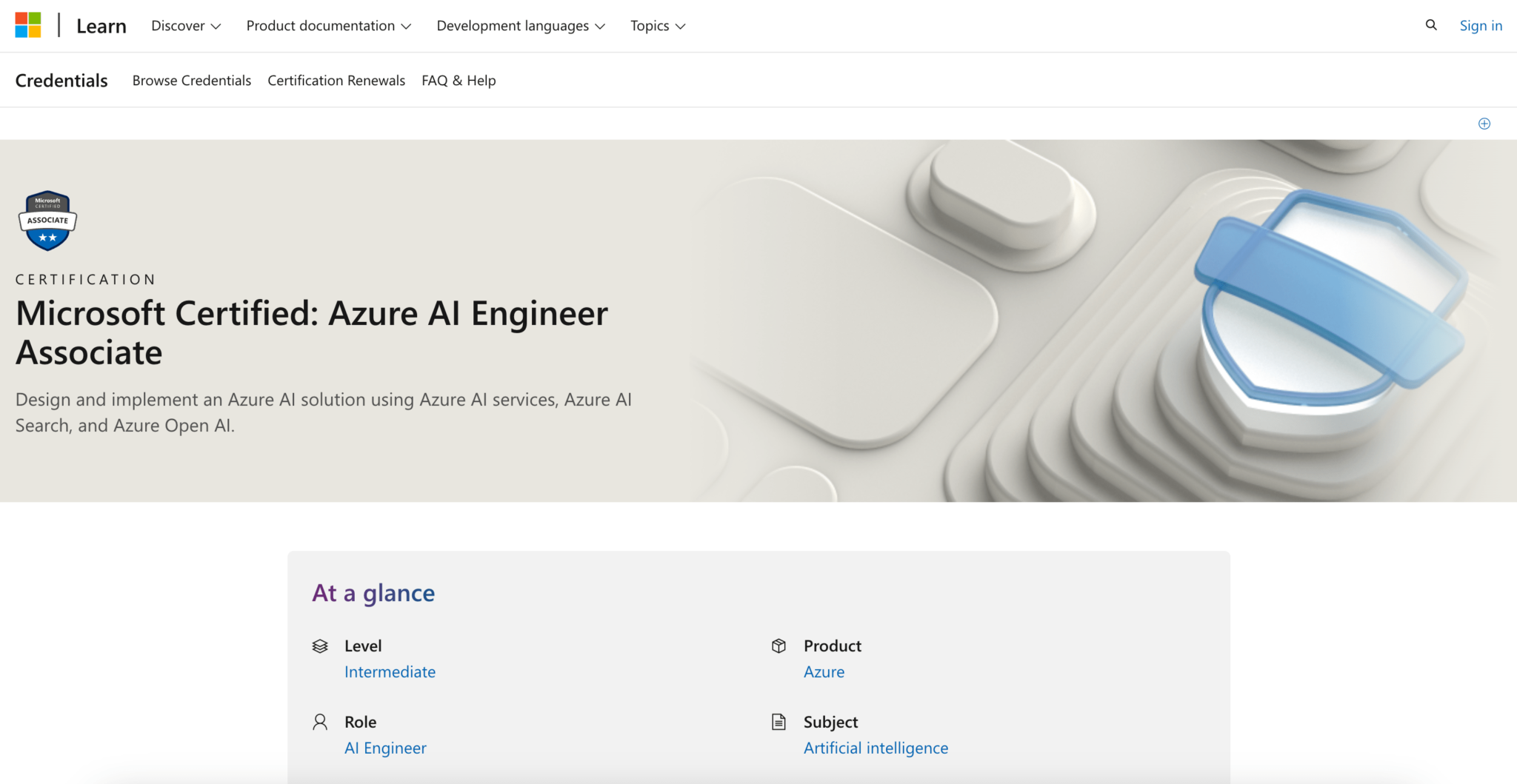Click the Sign in link
This screenshot has width=1517, height=784.
tap(1481, 26)
